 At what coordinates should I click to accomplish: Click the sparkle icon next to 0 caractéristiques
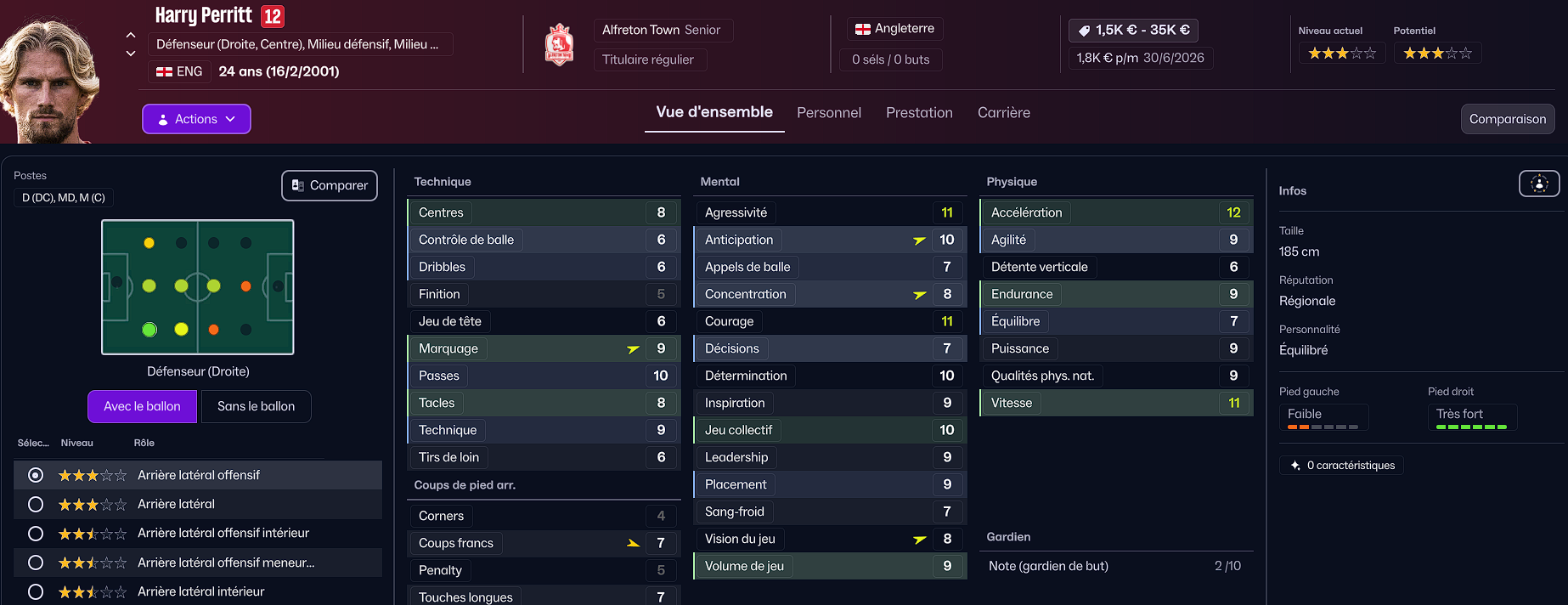(1295, 466)
